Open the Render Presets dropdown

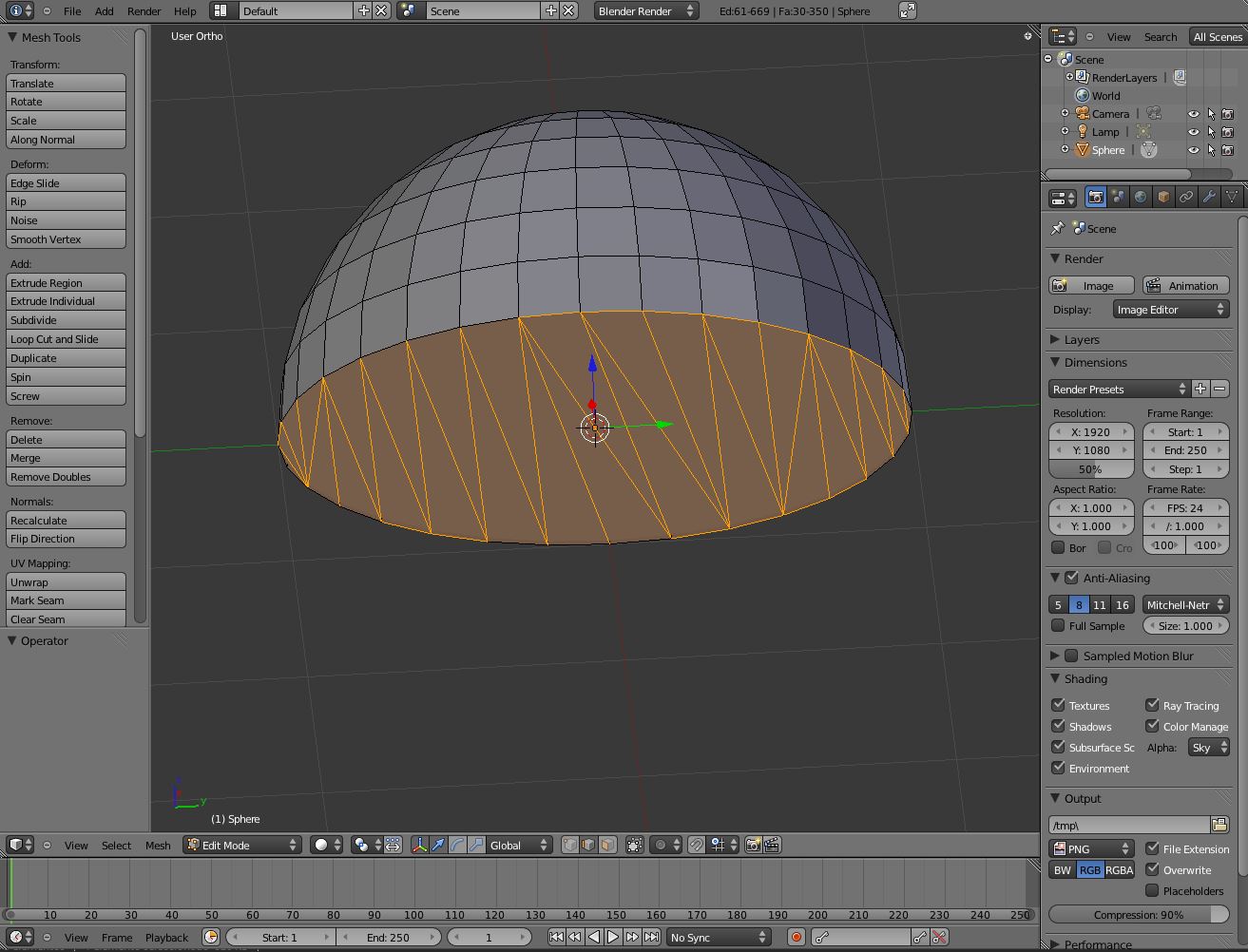click(x=1120, y=389)
